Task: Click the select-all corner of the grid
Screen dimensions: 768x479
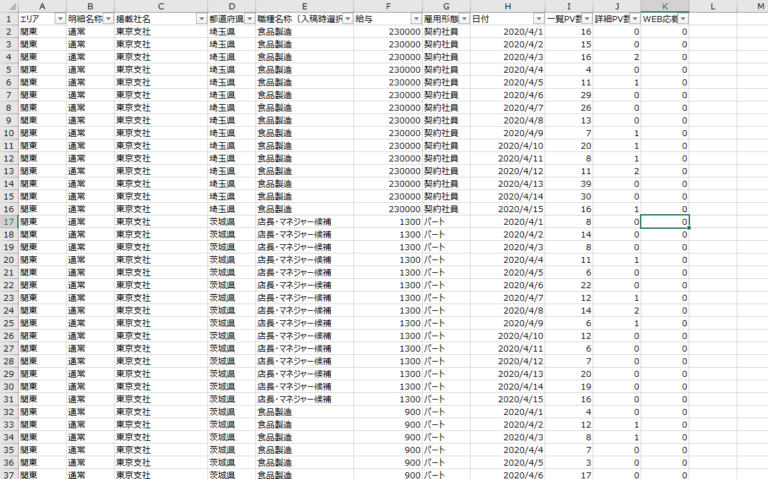Action: pos(8,6)
